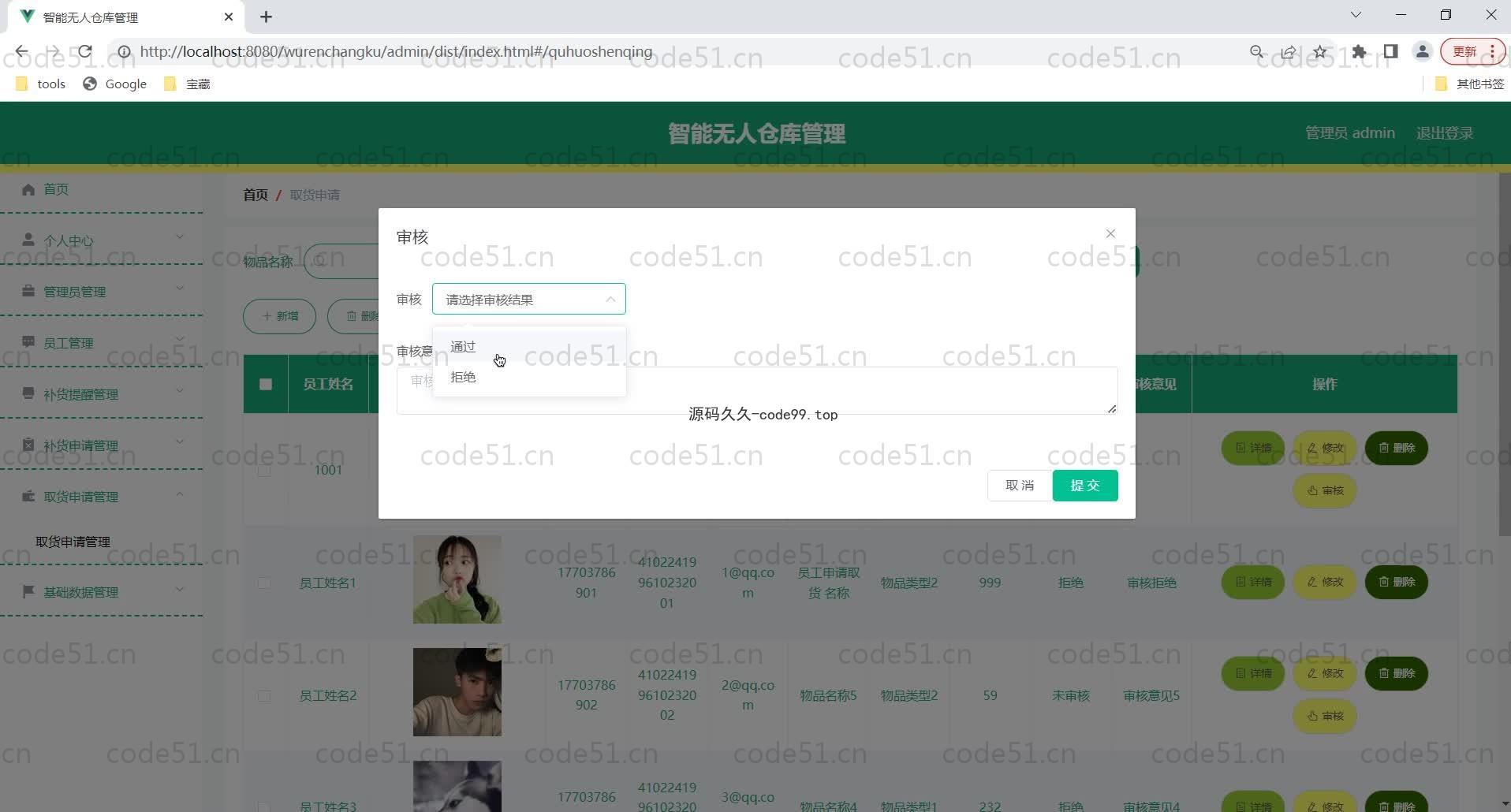The width and height of the screenshot is (1511, 812).
Task: Open a new browser tab
Action: point(267,17)
